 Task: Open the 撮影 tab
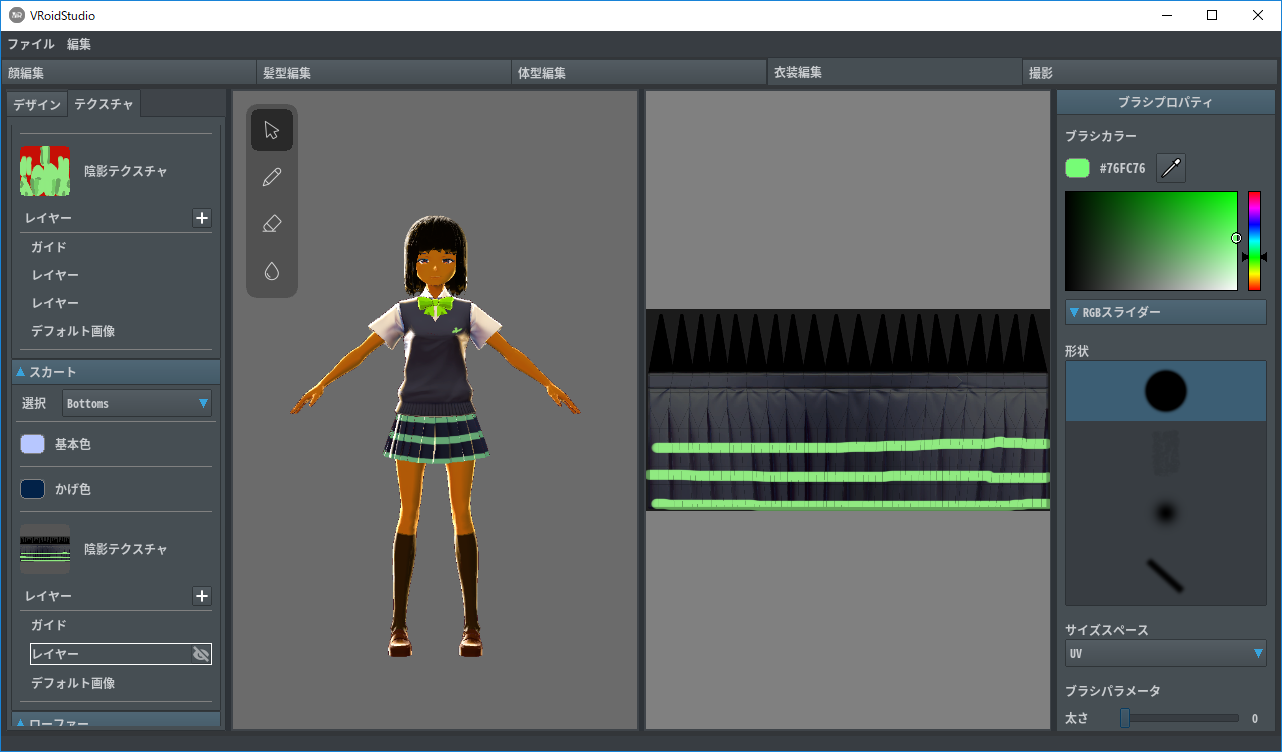coord(1152,73)
